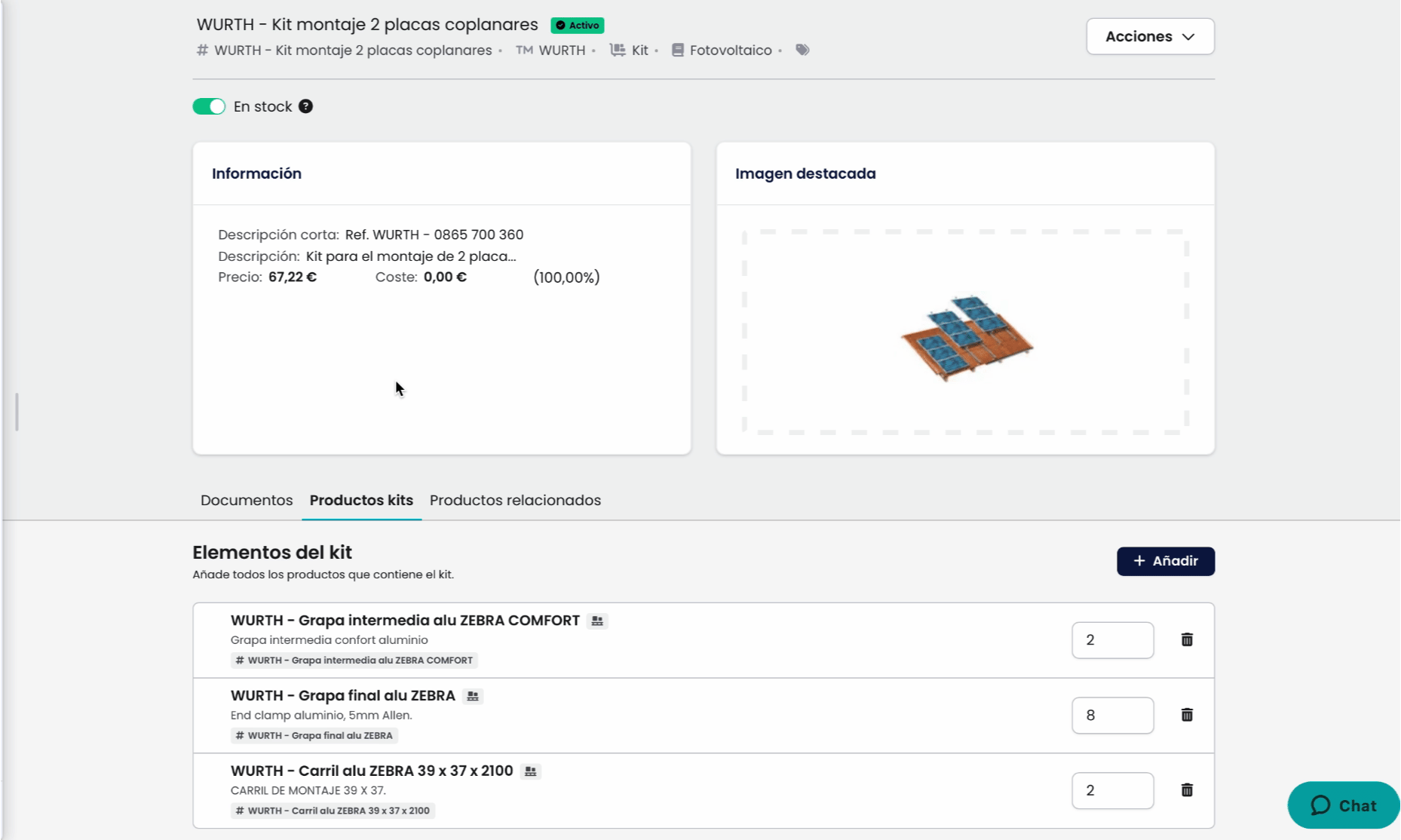Click the tags icon in product header

[x=802, y=50]
